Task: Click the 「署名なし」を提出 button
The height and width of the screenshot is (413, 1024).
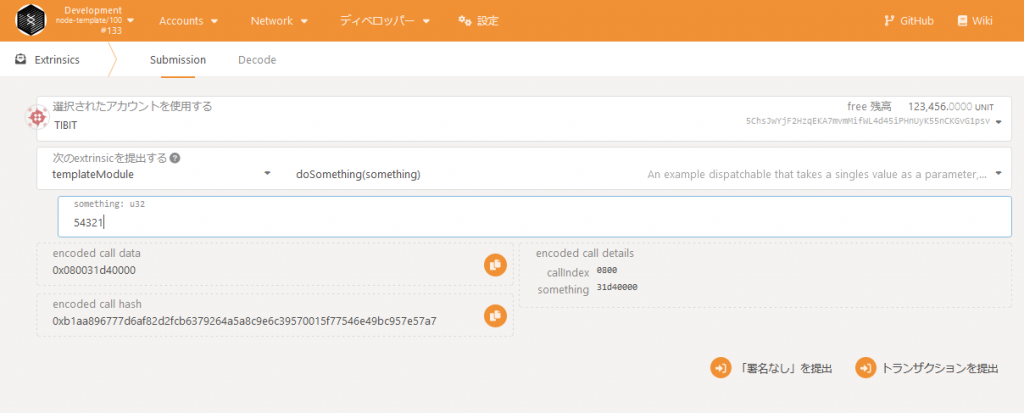Action: 771,368
